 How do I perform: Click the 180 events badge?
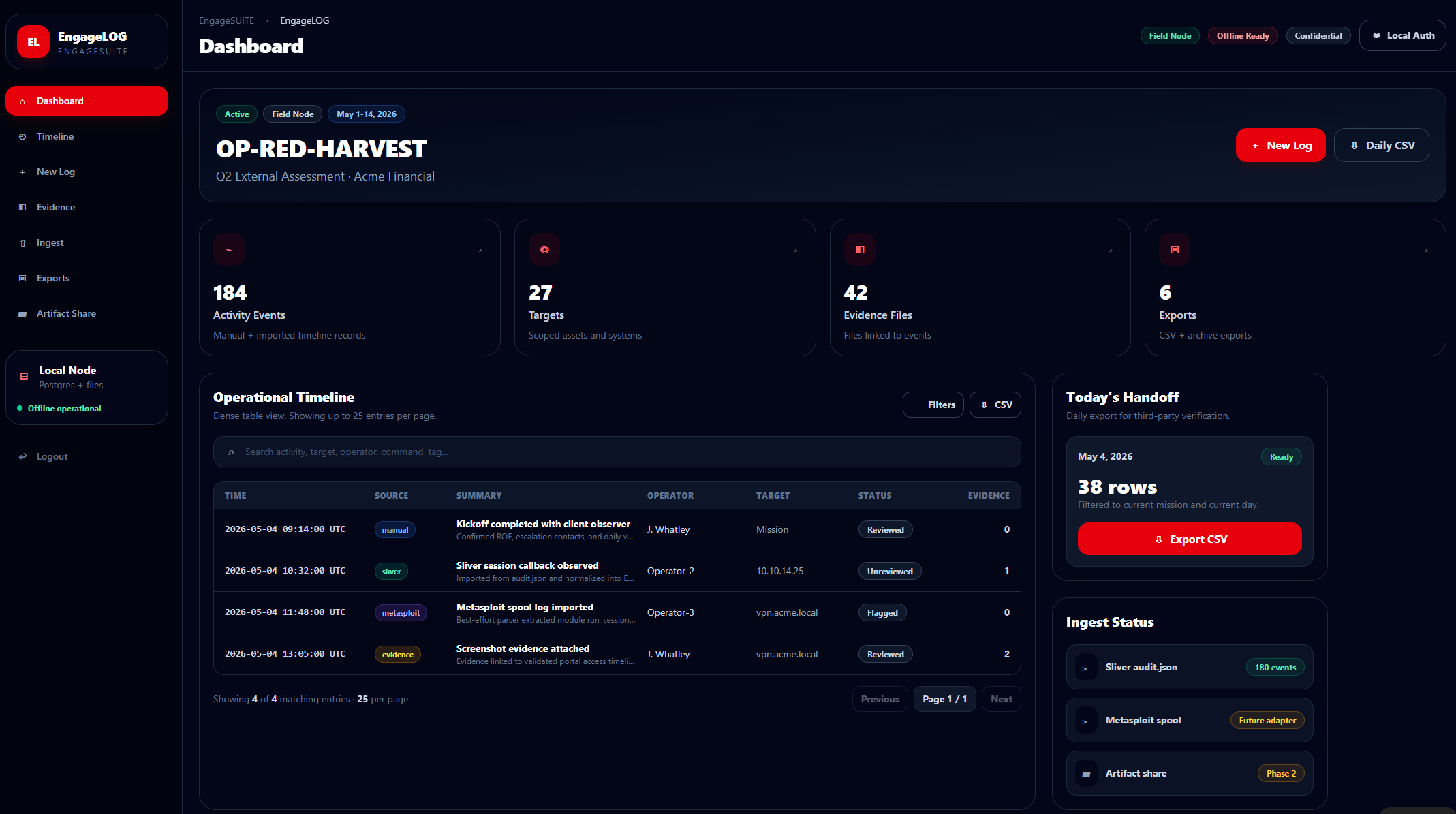click(1275, 667)
